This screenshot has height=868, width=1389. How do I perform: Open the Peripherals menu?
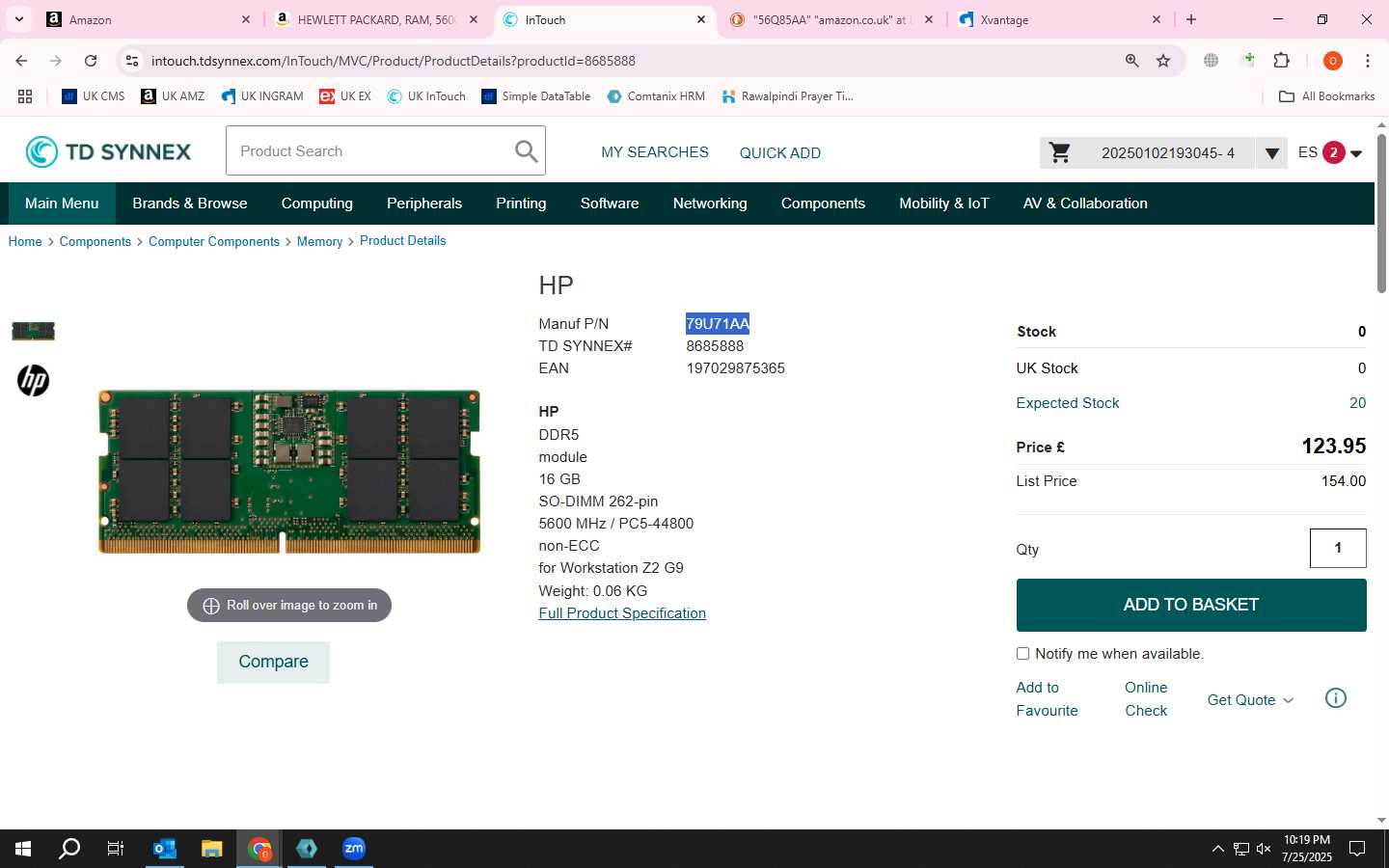click(424, 203)
